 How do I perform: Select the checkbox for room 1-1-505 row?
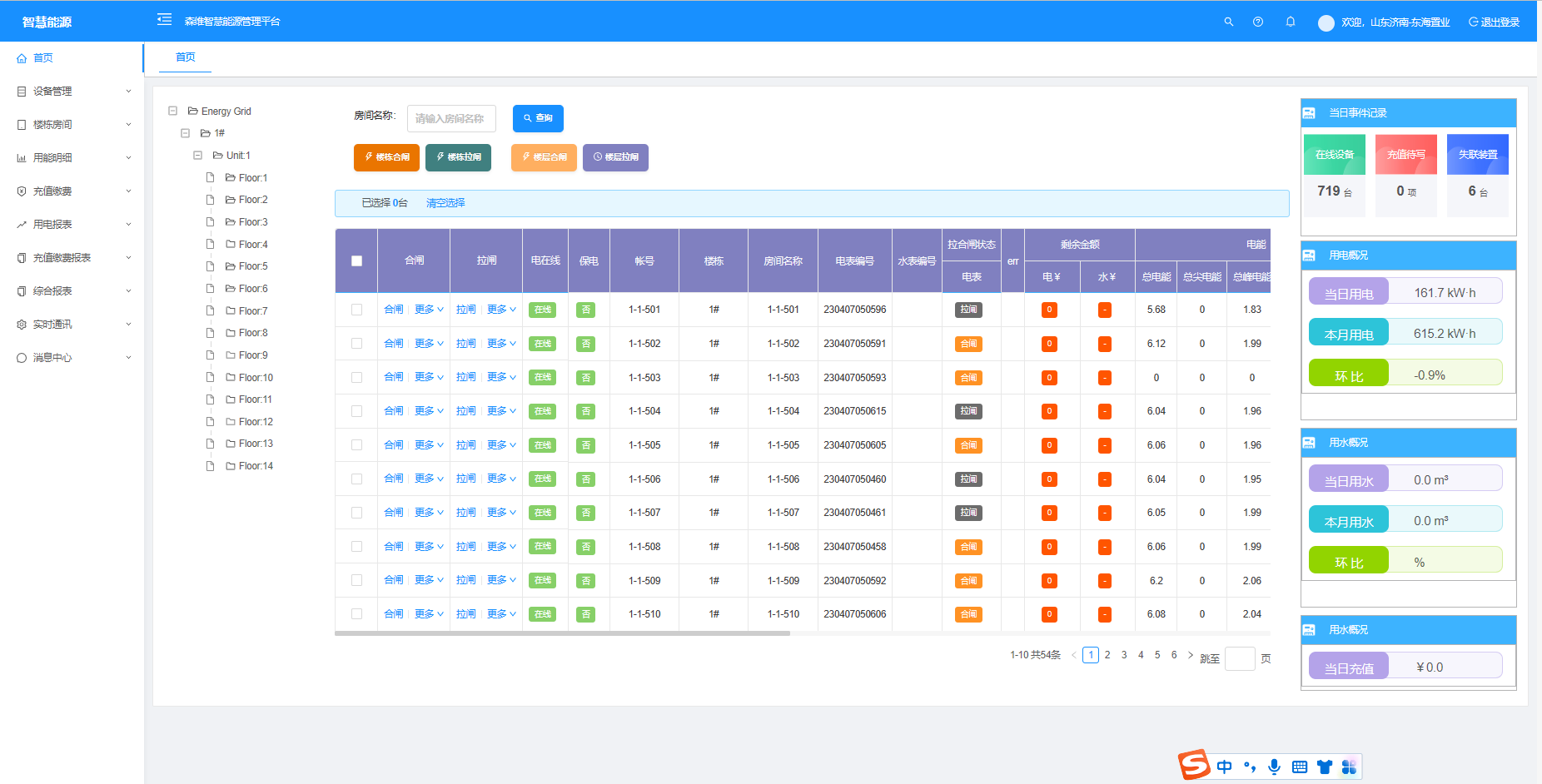point(356,445)
